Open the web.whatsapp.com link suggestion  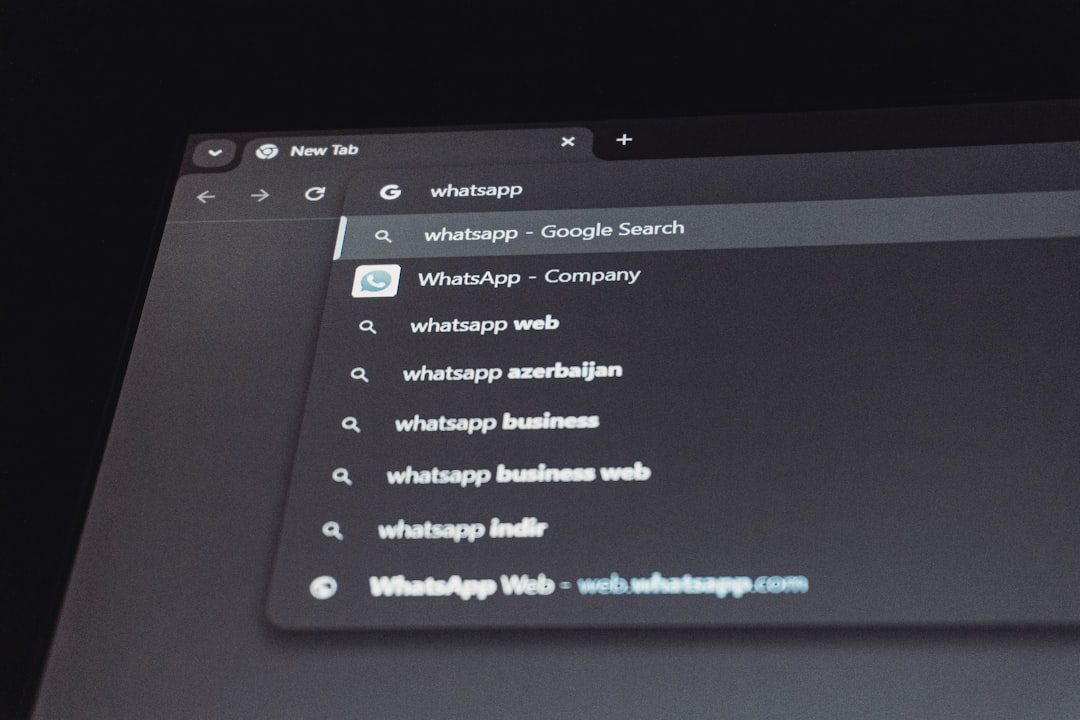pos(692,583)
